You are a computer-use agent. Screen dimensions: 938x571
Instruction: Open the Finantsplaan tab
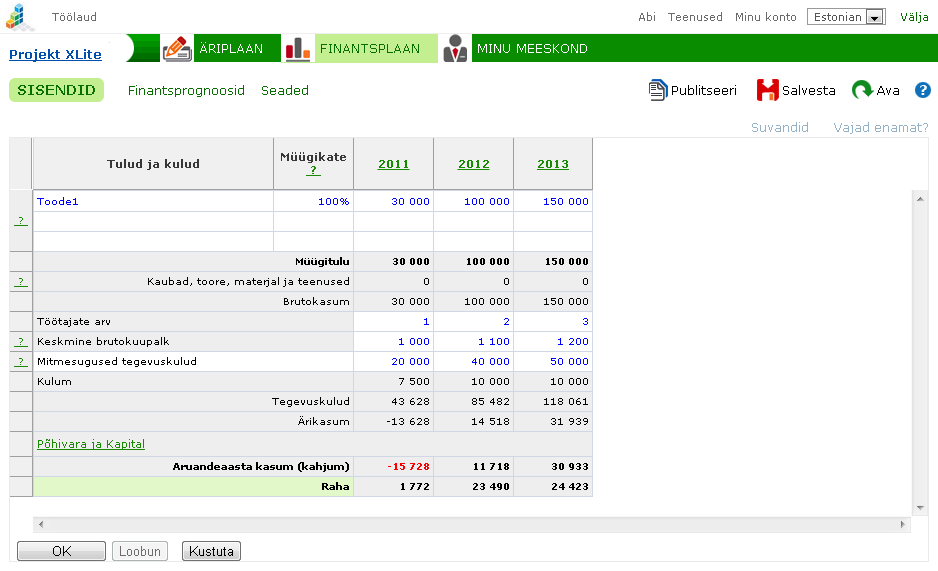(370, 48)
